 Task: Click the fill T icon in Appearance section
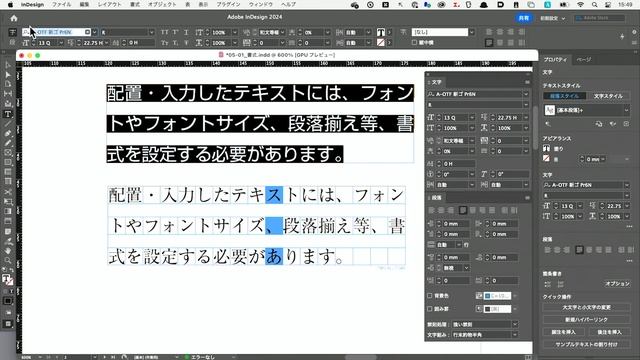[x=547, y=149]
